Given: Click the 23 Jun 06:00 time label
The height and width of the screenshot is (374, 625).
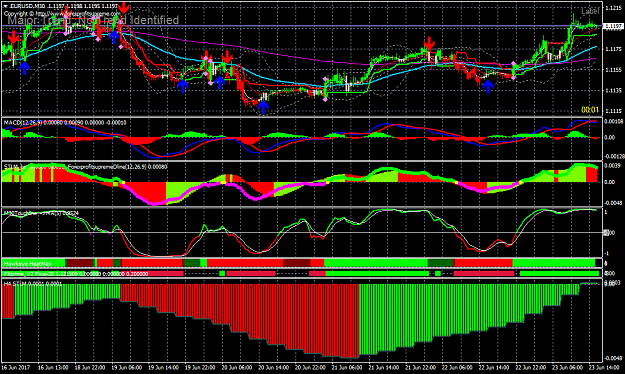Looking at the screenshot, I should click(x=567, y=367).
